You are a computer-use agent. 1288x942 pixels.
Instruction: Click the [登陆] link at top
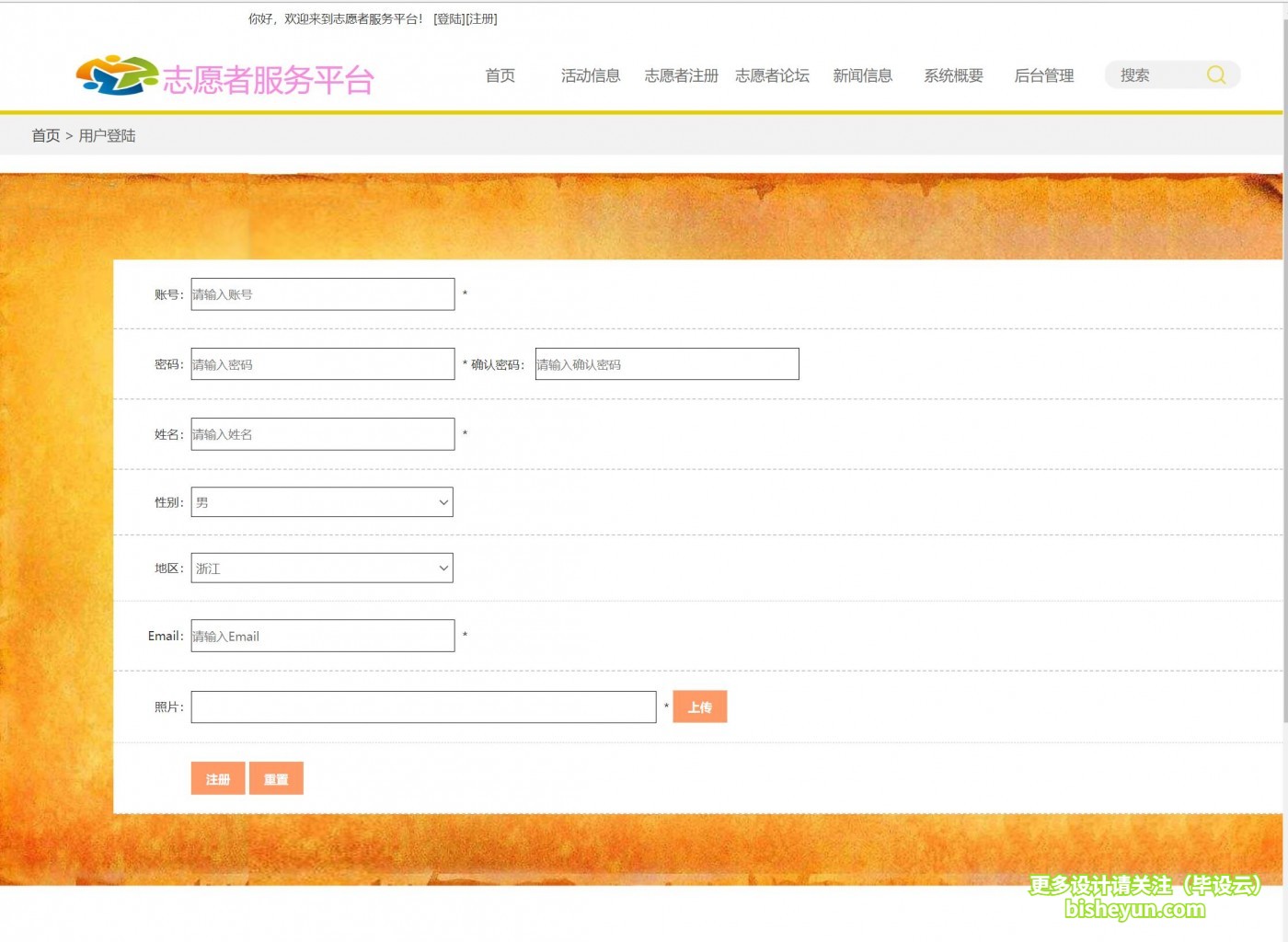pyautogui.click(x=449, y=19)
